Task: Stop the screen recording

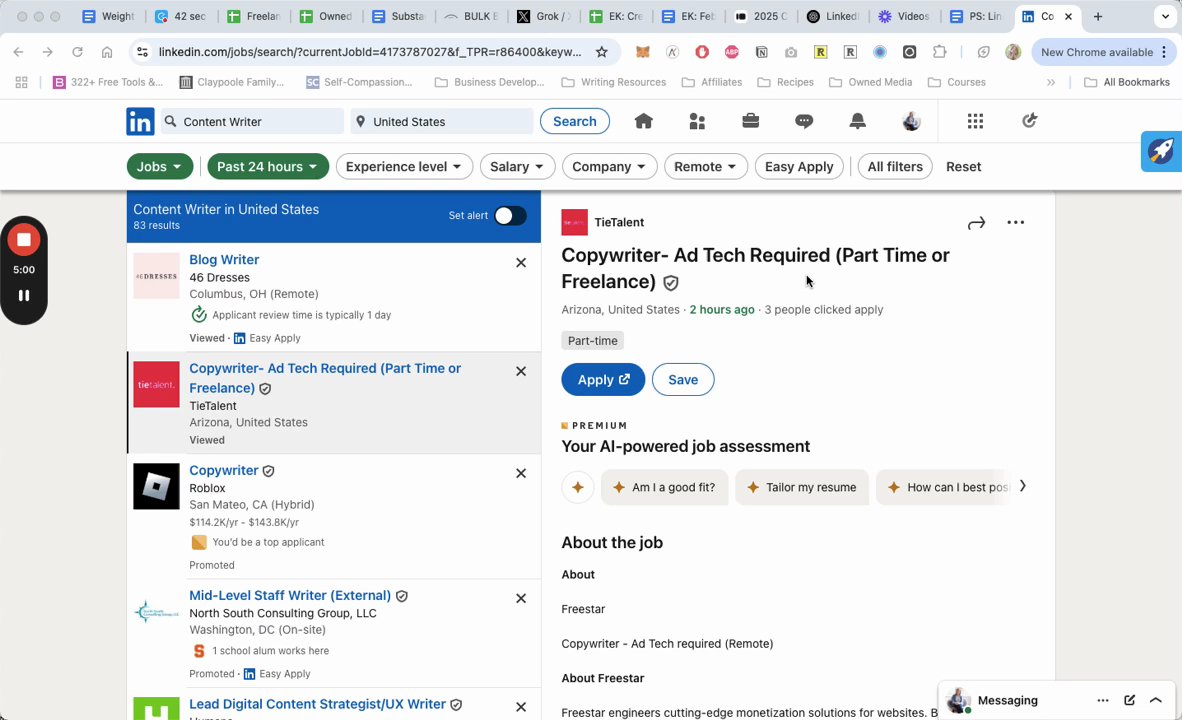Action: point(24,240)
